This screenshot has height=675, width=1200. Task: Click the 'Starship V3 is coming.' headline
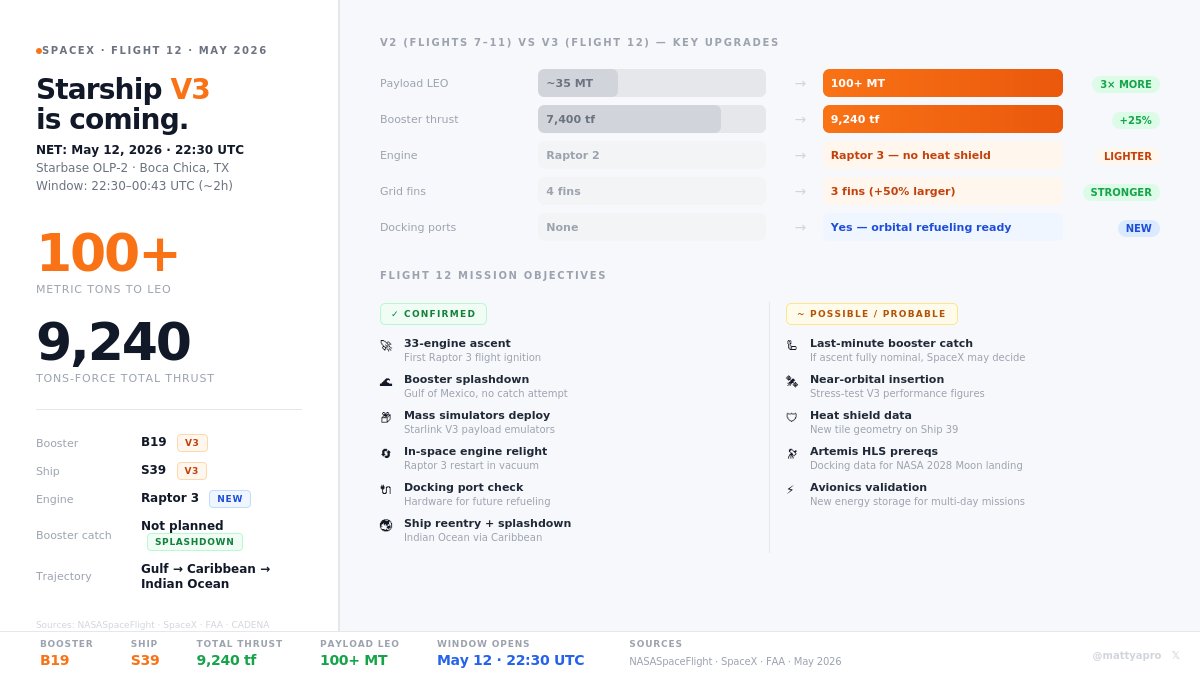click(x=123, y=104)
